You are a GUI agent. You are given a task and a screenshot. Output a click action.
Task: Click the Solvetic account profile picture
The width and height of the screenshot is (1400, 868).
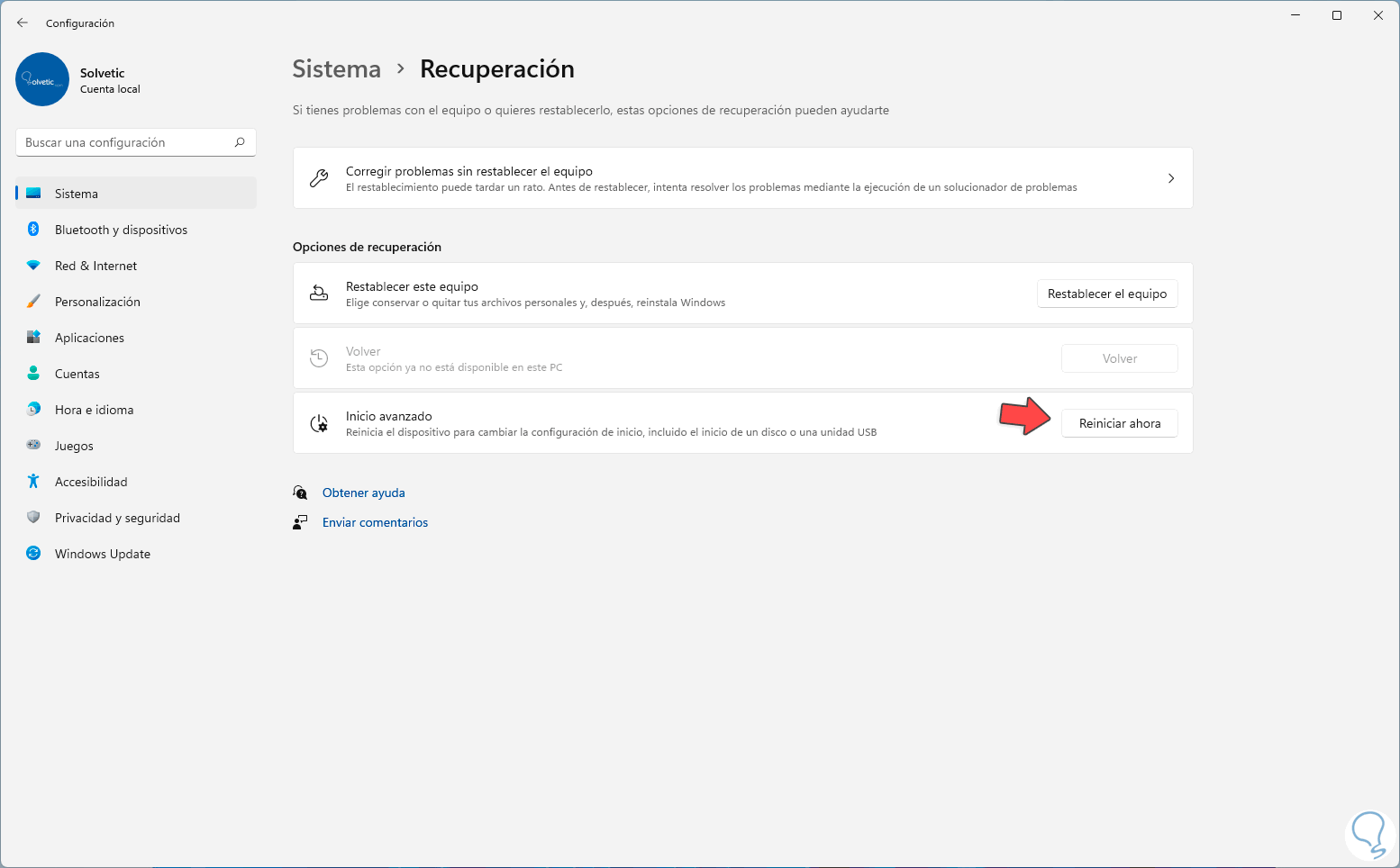[42, 79]
